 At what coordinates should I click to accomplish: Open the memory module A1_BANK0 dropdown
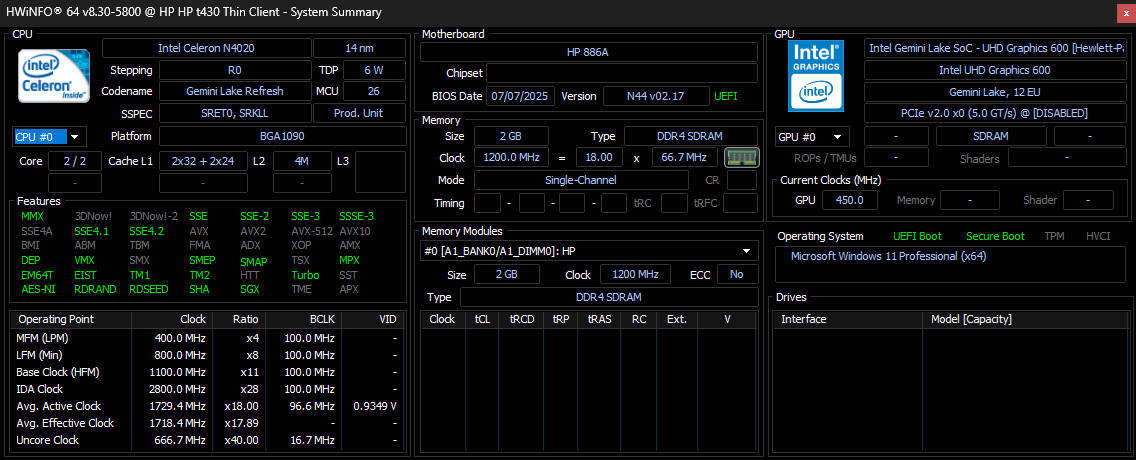click(588, 251)
